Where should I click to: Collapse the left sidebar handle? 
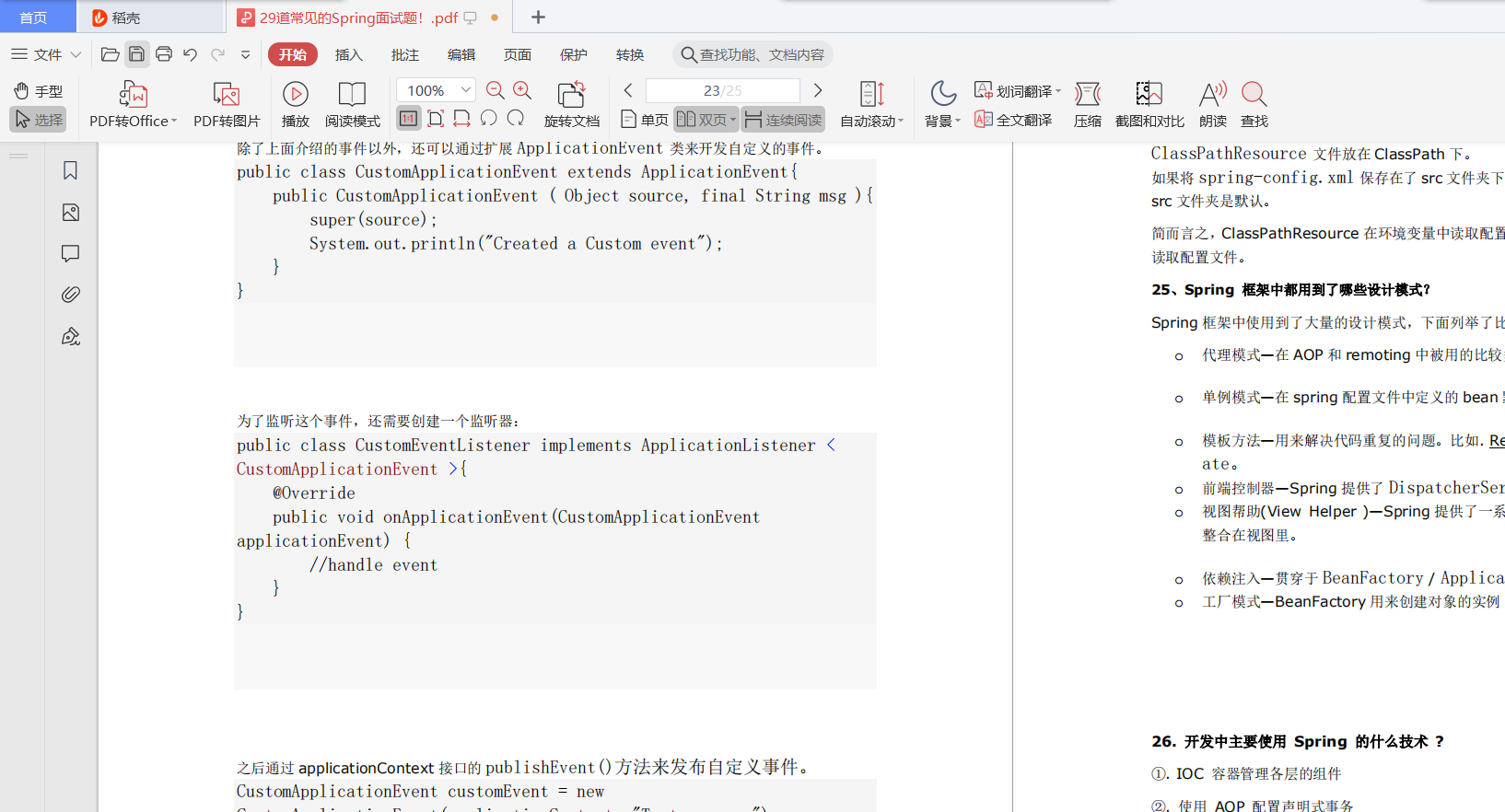(x=18, y=156)
